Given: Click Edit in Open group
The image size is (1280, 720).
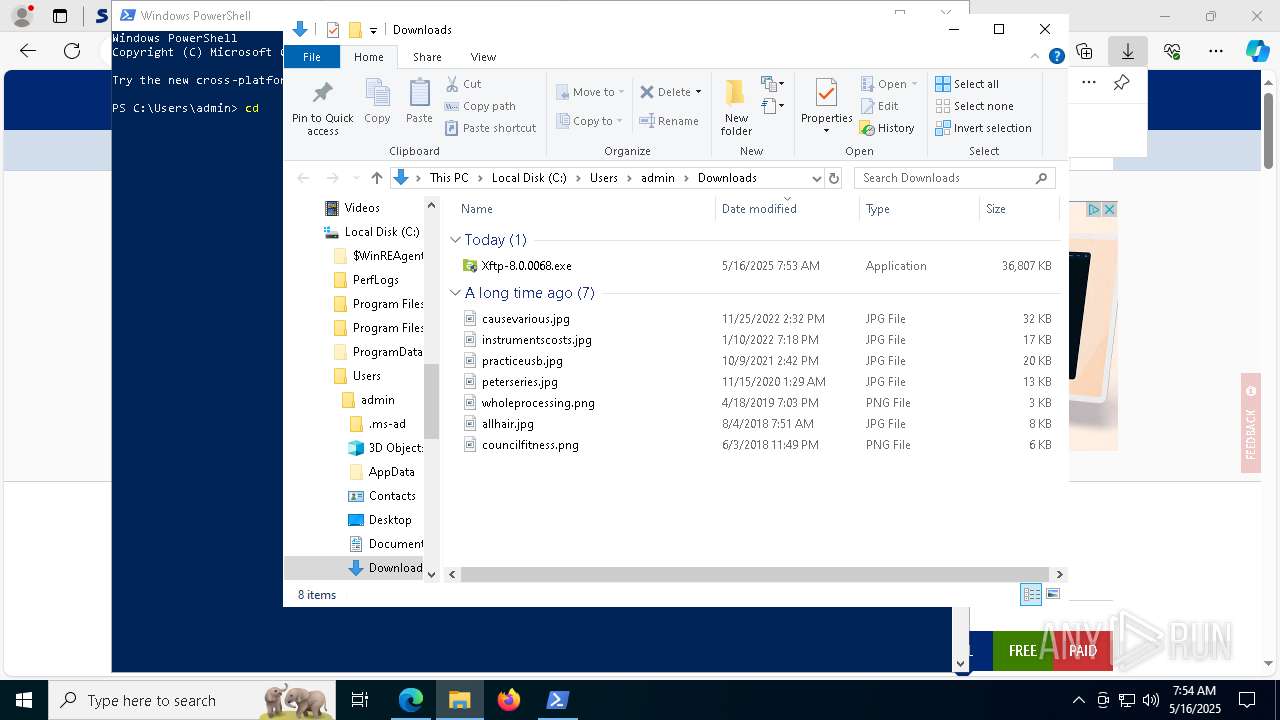Looking at the screenshot, I should click(879, 106).
